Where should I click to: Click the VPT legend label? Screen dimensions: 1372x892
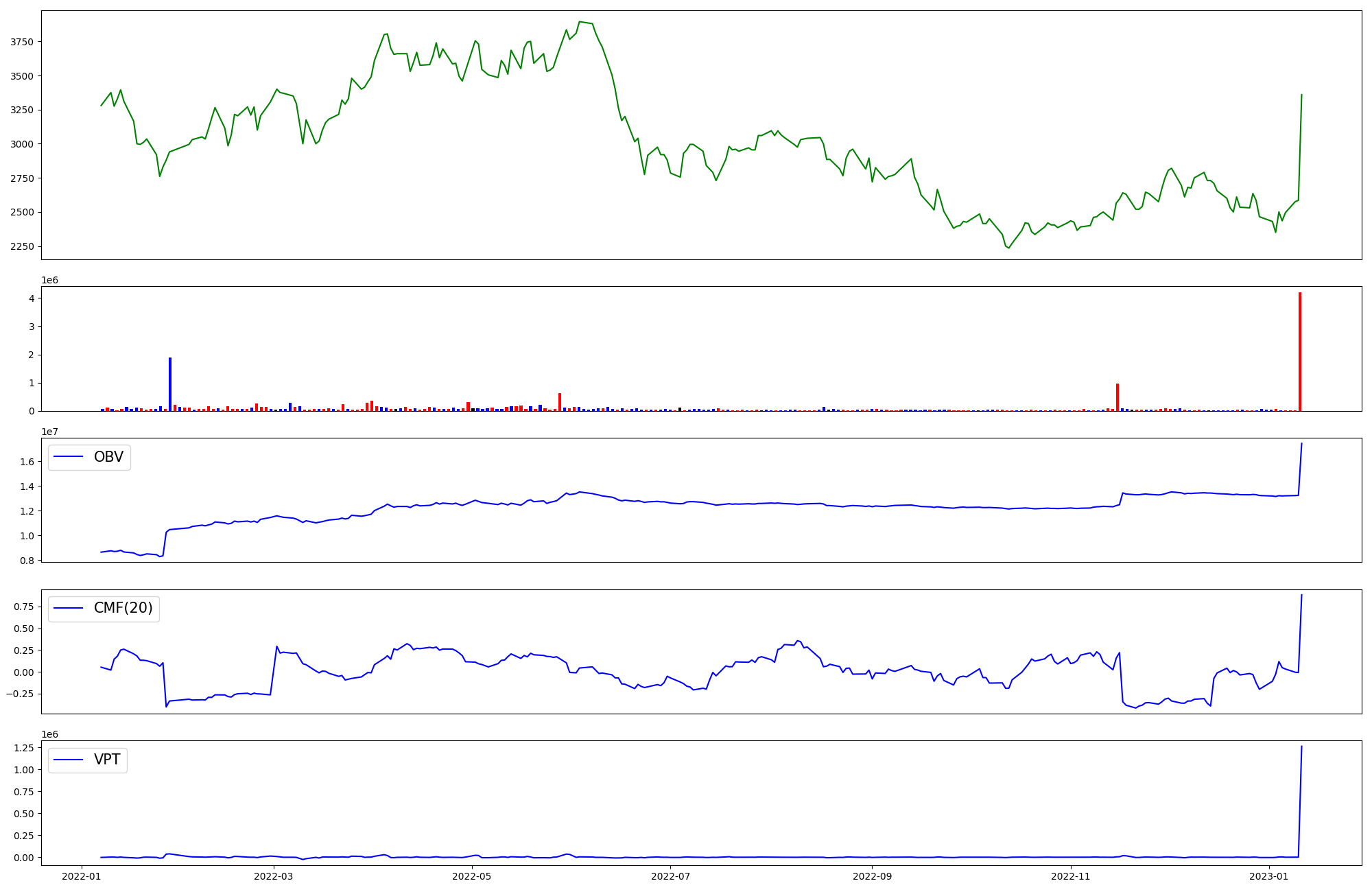107,760
